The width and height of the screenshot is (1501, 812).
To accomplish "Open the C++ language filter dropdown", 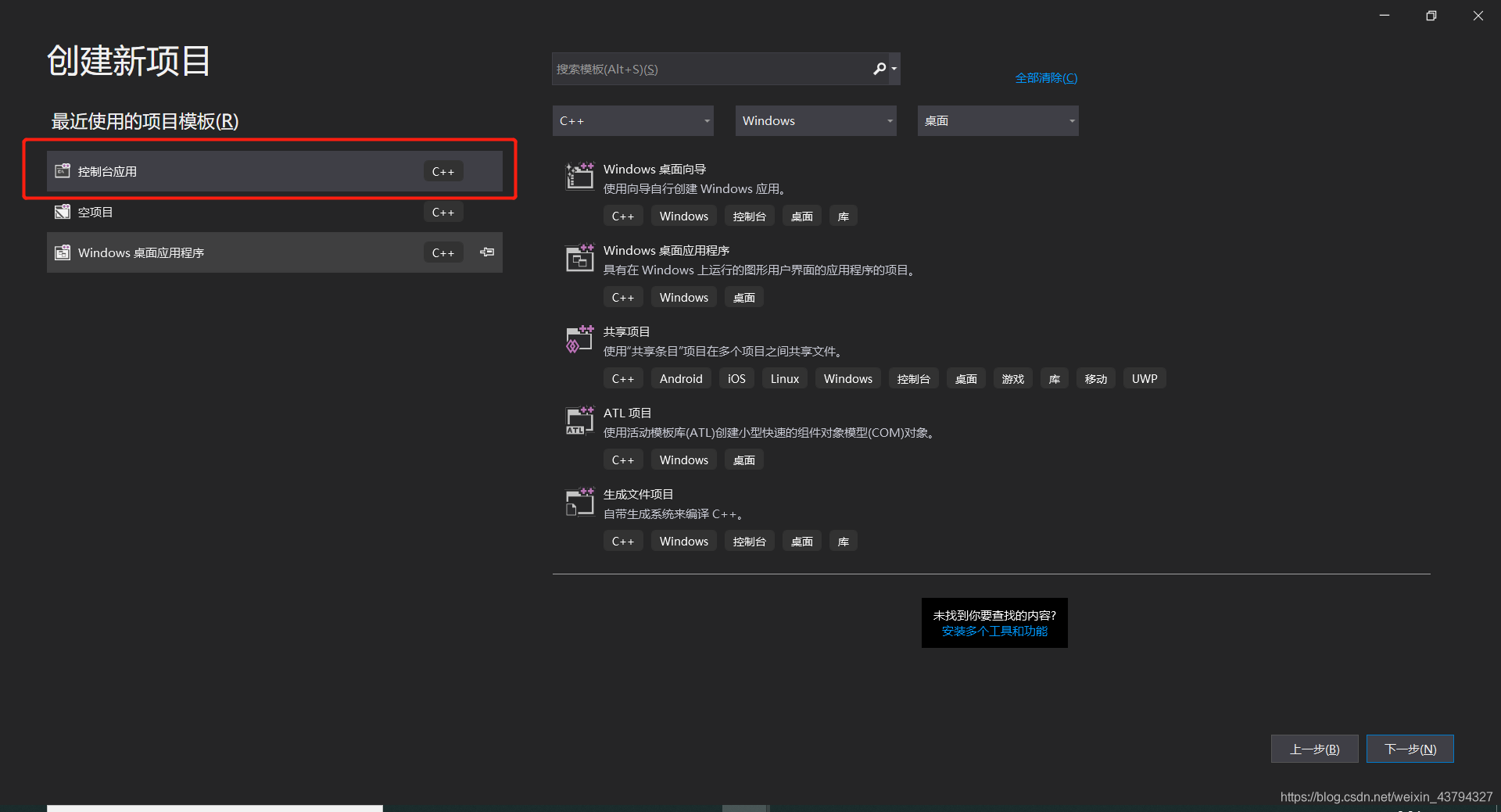I will [633, 120].
